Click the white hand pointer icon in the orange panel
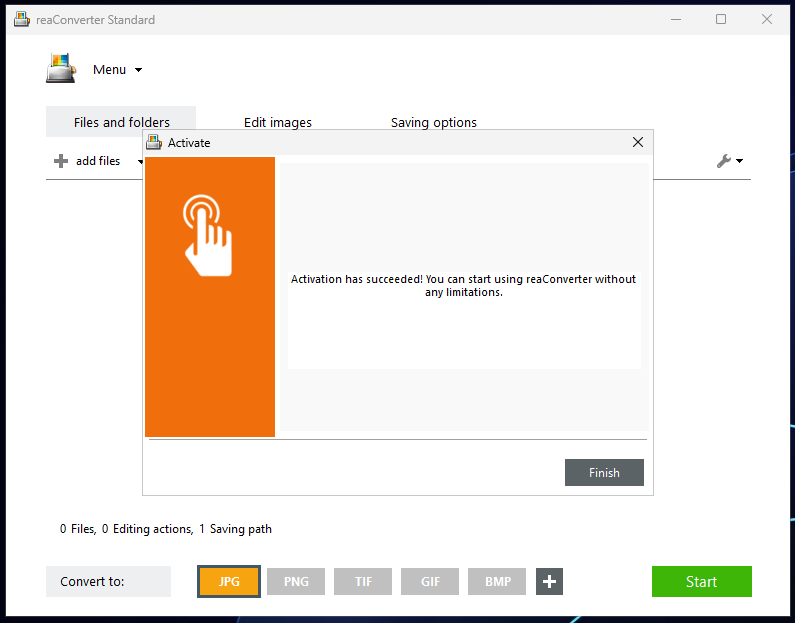 click(207, 236)
